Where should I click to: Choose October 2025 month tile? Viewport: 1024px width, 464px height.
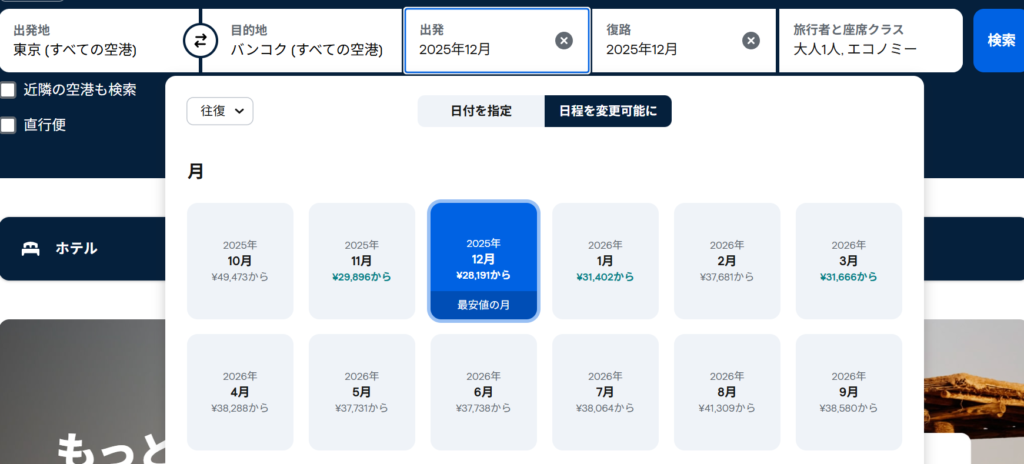pyautogui.click(x=240, y=261)
